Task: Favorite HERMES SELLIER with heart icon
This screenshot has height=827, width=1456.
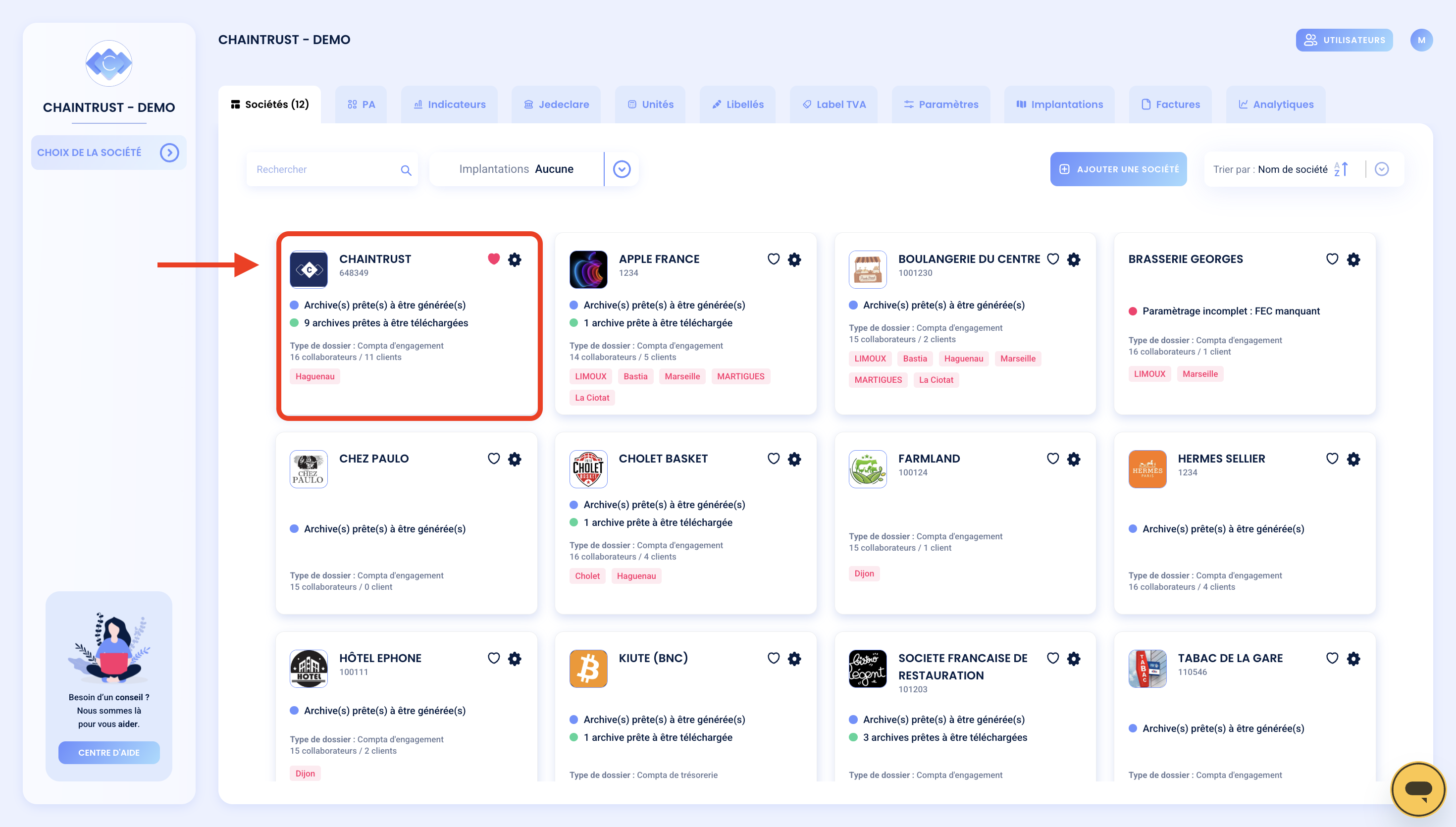Action: pos(1332,459)
